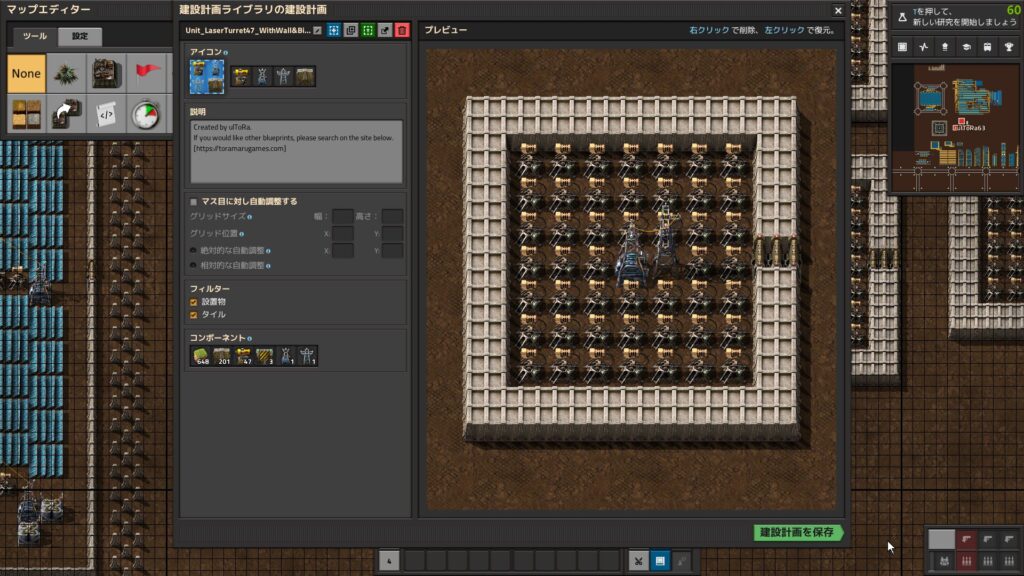Click power pole third icon slot
1024x576 pixels.
[x=283, y=76]
